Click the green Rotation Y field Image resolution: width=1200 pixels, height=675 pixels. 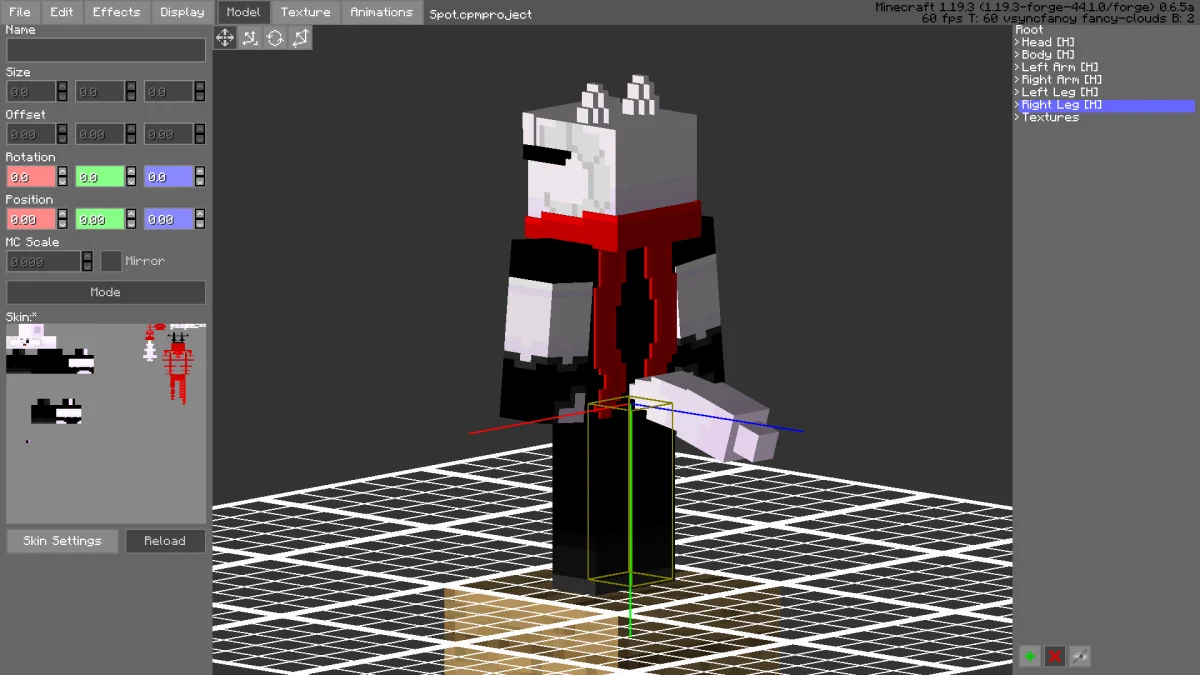(x=100, y=177)
